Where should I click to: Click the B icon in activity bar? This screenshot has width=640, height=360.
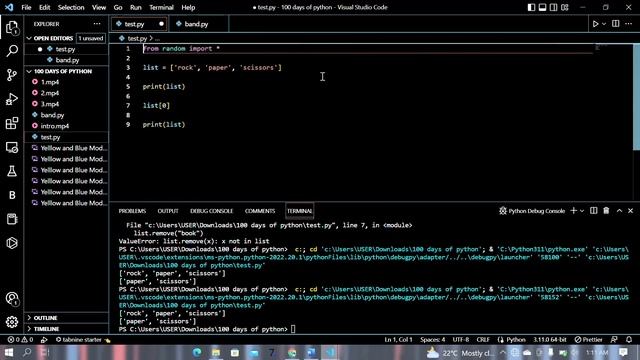click(x=12, y=195)
